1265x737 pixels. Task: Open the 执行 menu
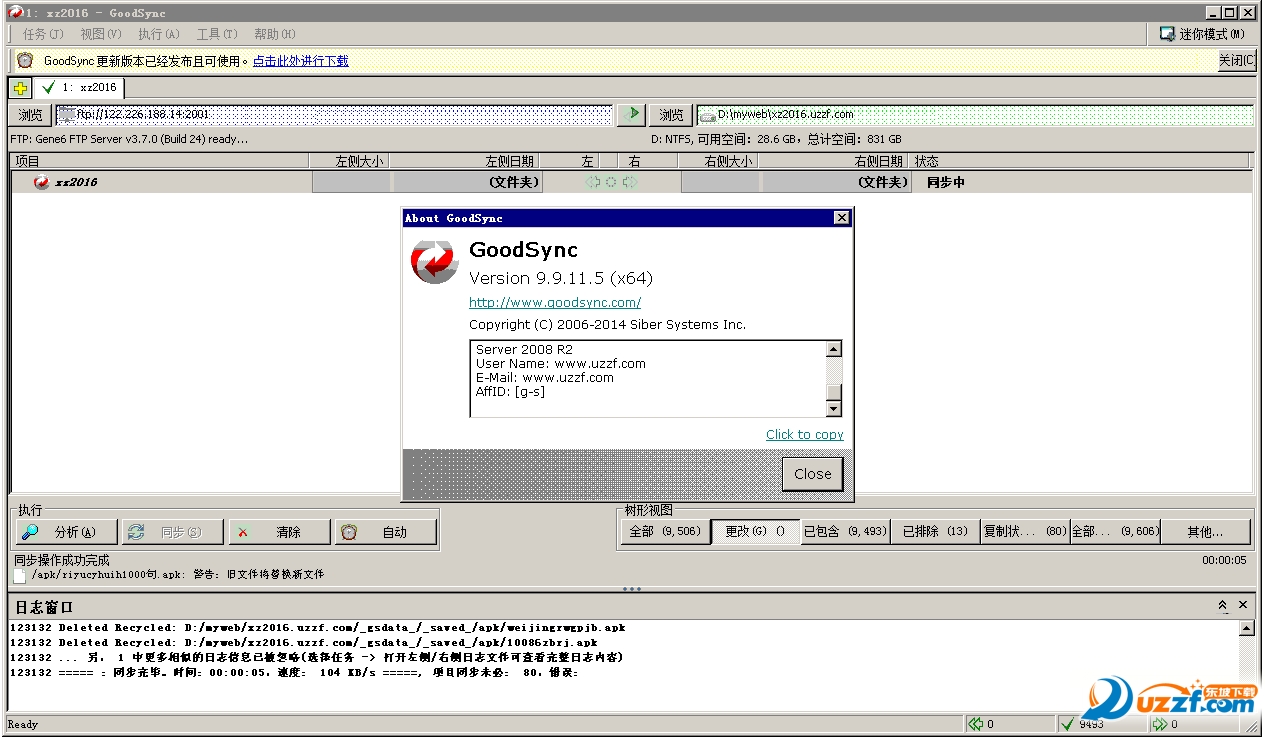[158, 34]
